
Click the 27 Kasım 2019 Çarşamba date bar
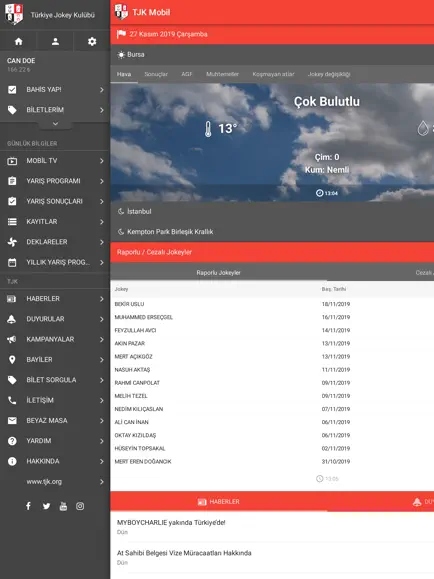[272, 34]
